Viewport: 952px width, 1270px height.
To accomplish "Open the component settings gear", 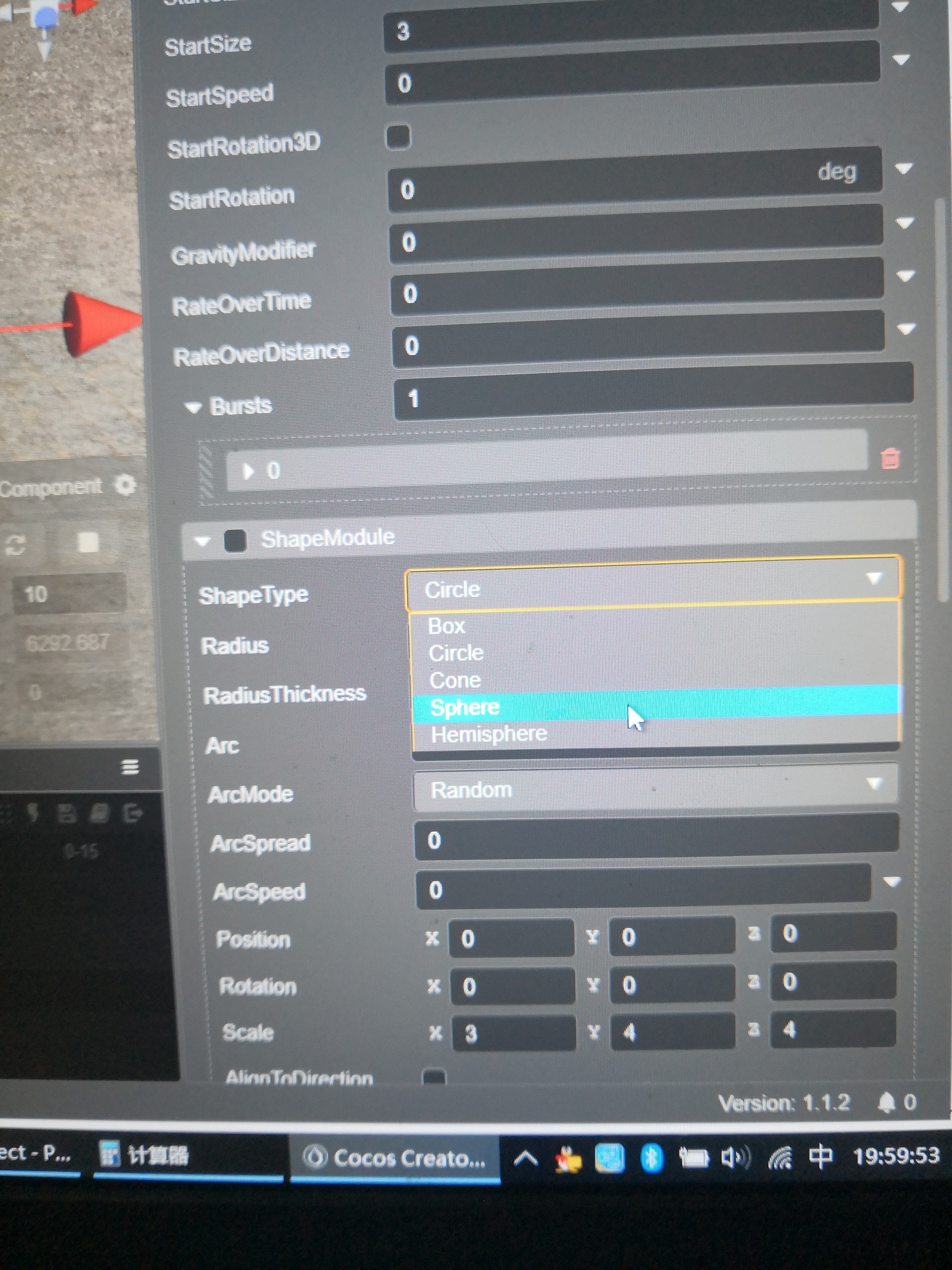I will click(125, 485).
